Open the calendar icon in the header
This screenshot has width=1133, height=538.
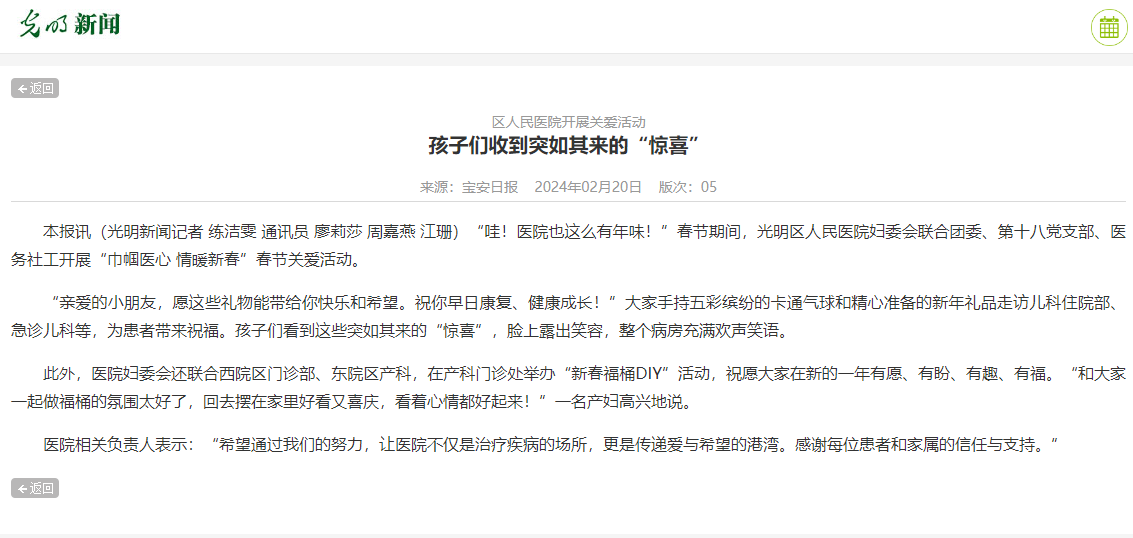coord(1108,27)
